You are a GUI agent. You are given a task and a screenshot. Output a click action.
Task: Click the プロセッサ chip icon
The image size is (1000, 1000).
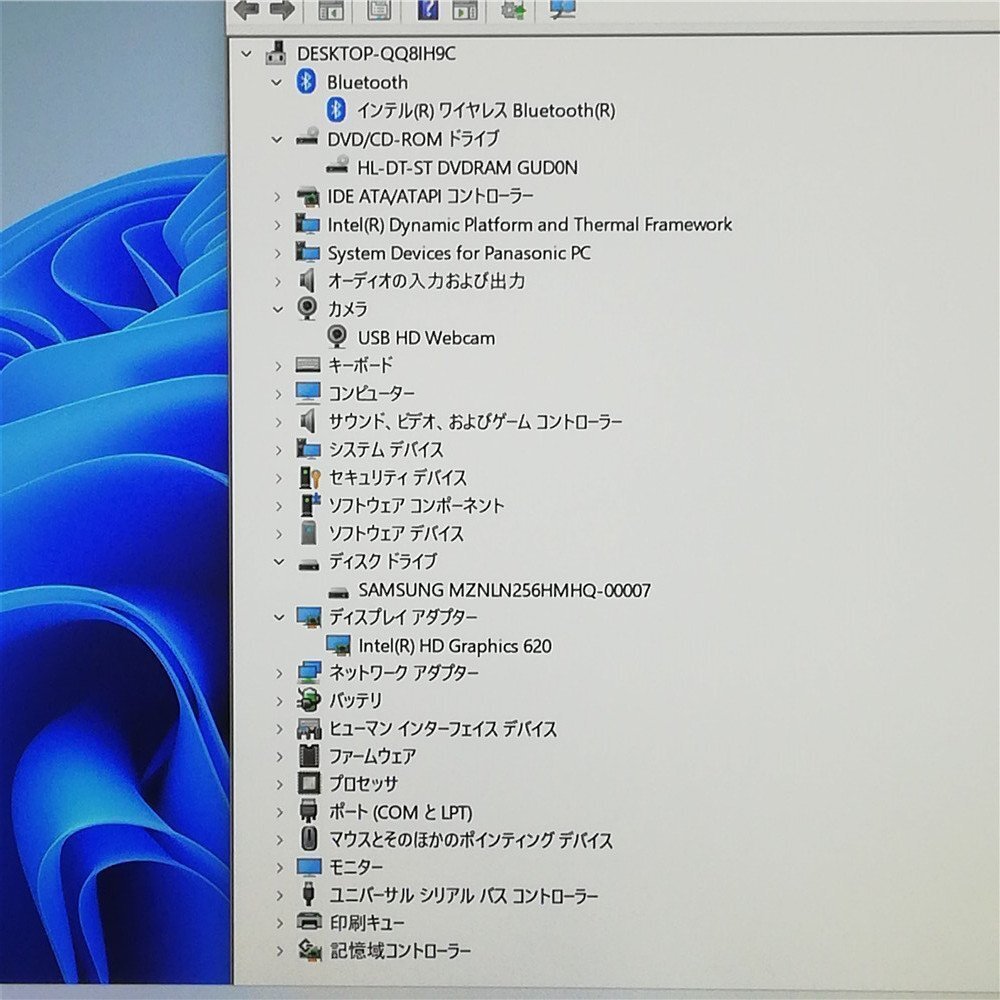[x=309, y=783]
